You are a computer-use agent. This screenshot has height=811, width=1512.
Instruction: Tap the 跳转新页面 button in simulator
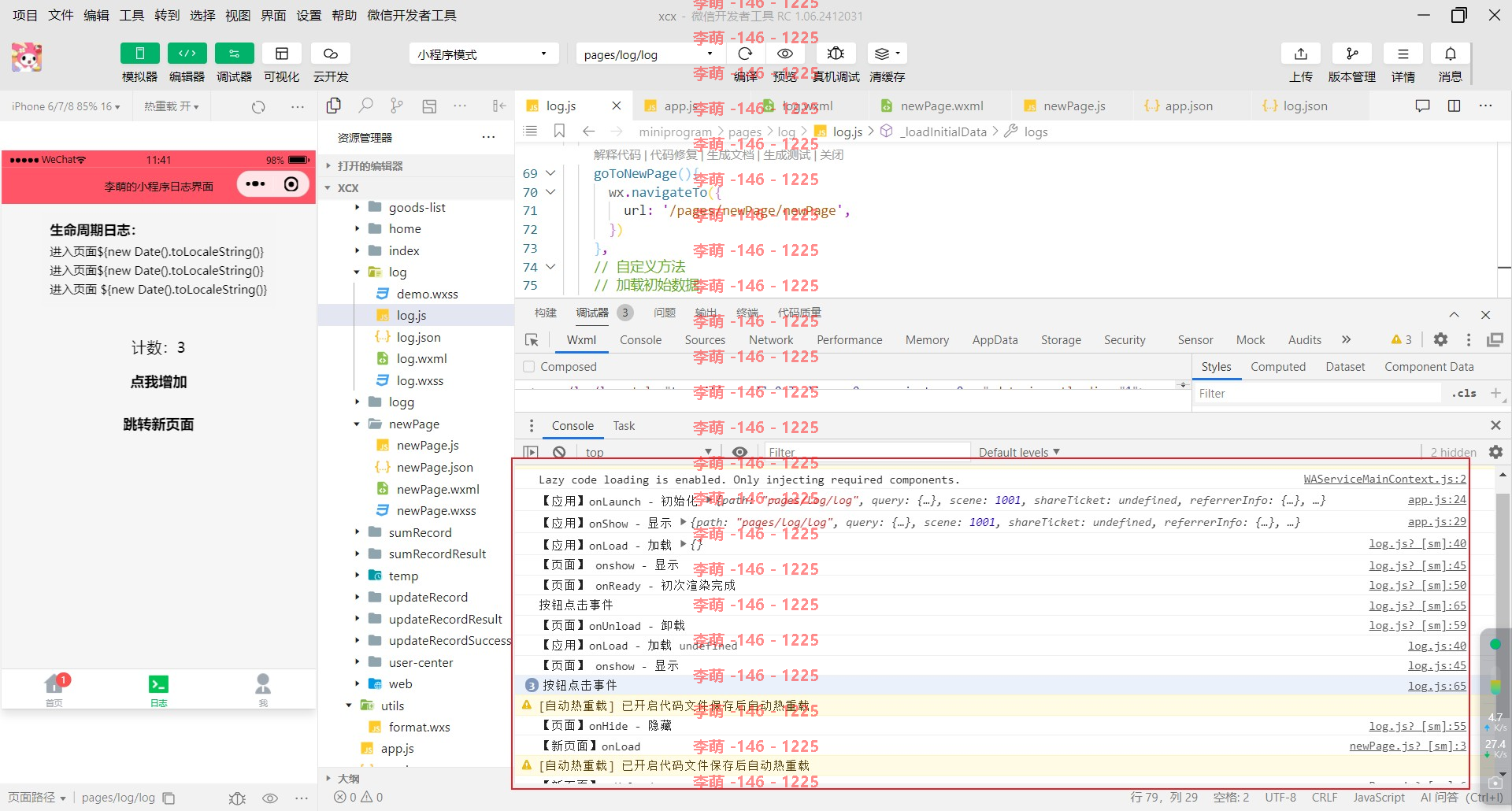point(158,424)
